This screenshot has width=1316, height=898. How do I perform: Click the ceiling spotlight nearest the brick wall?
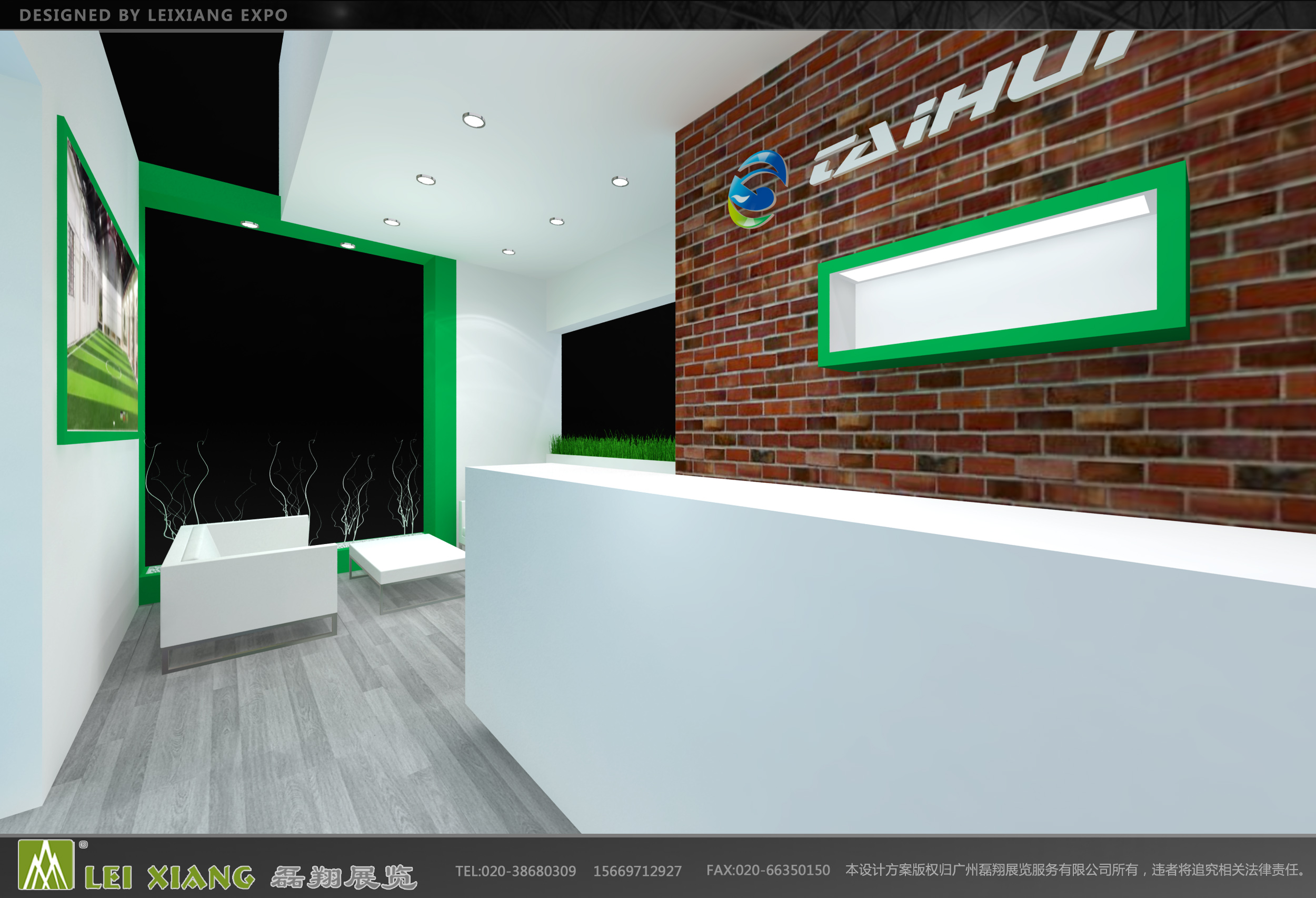620,182
